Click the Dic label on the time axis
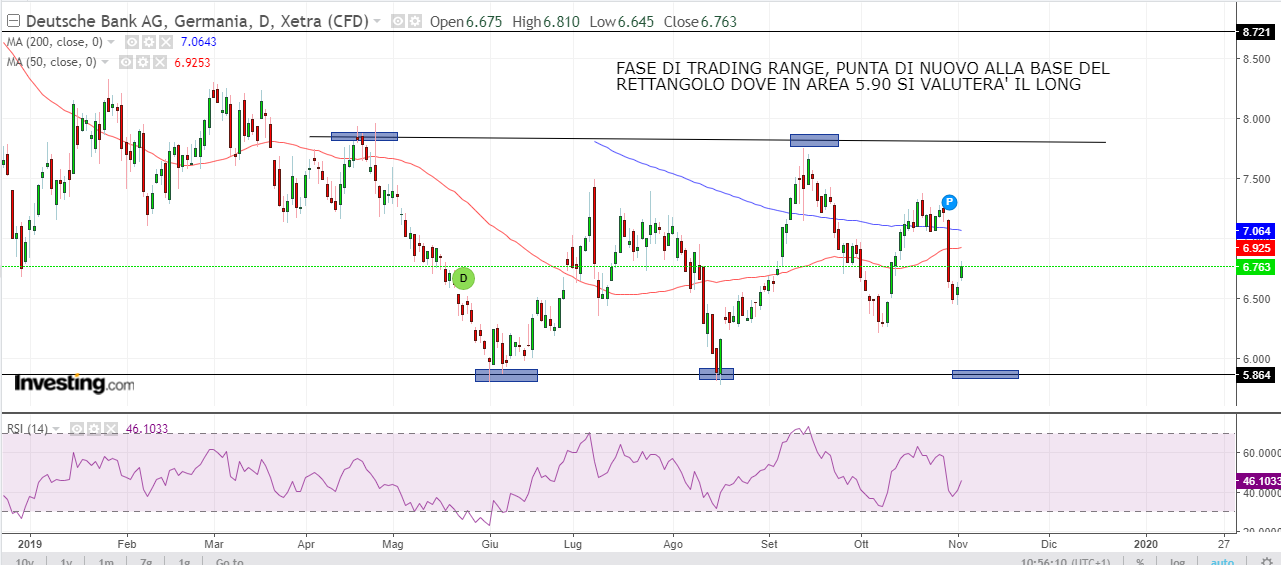Image resolution: width=1281 pixels, height=565 pixels. [1048, 545]
